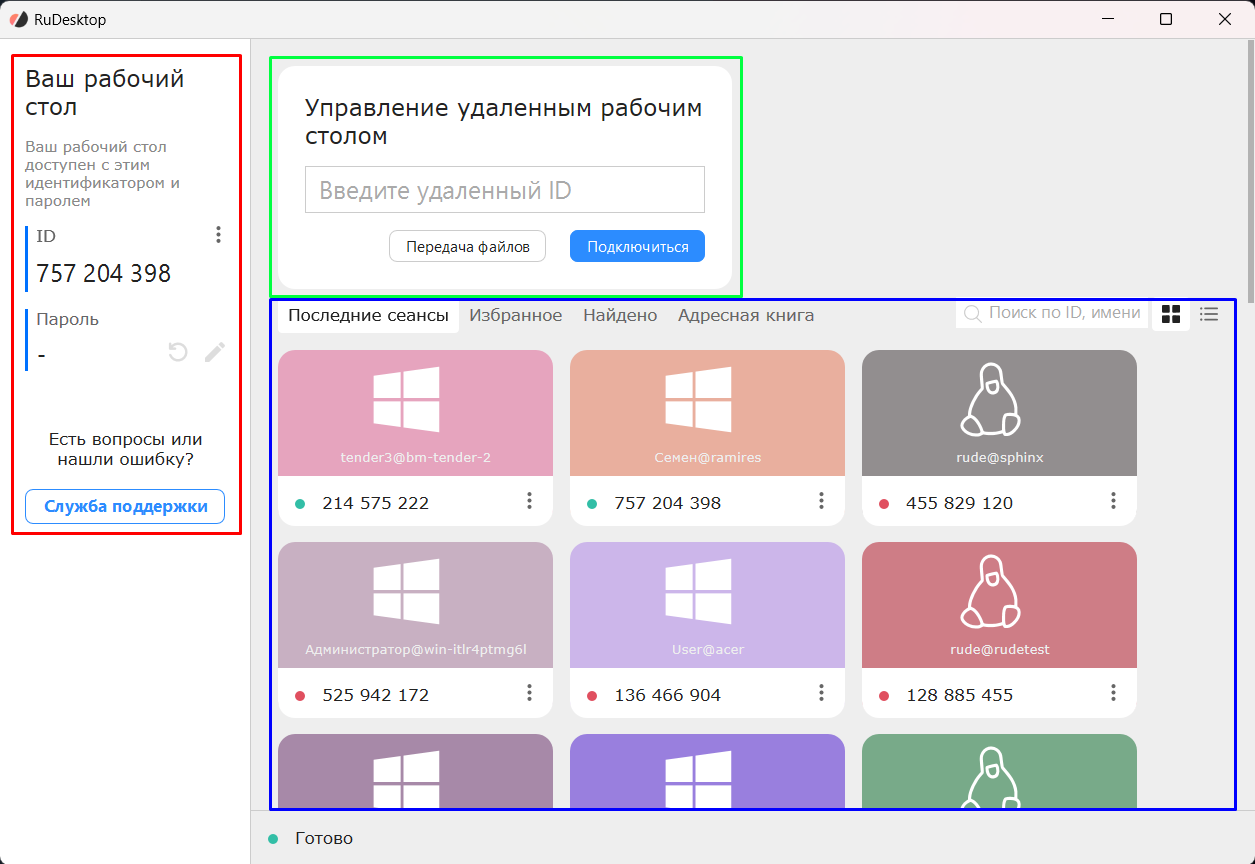Open the three-dot menu for 214 575 222
The width and height of the screenshot is (1255, 864).
pos(530,501)
